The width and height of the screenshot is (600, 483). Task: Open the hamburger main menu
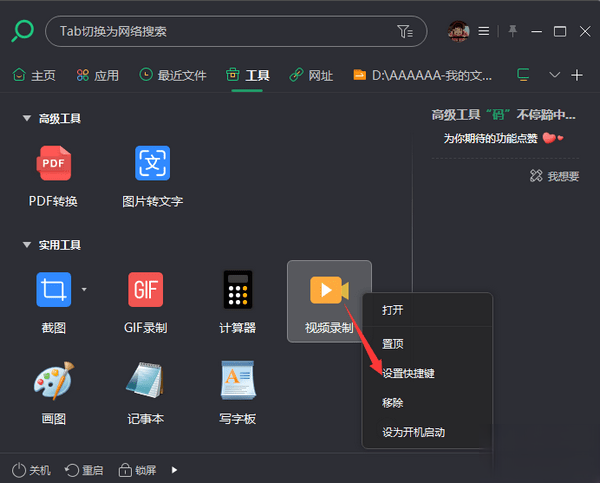484,31
